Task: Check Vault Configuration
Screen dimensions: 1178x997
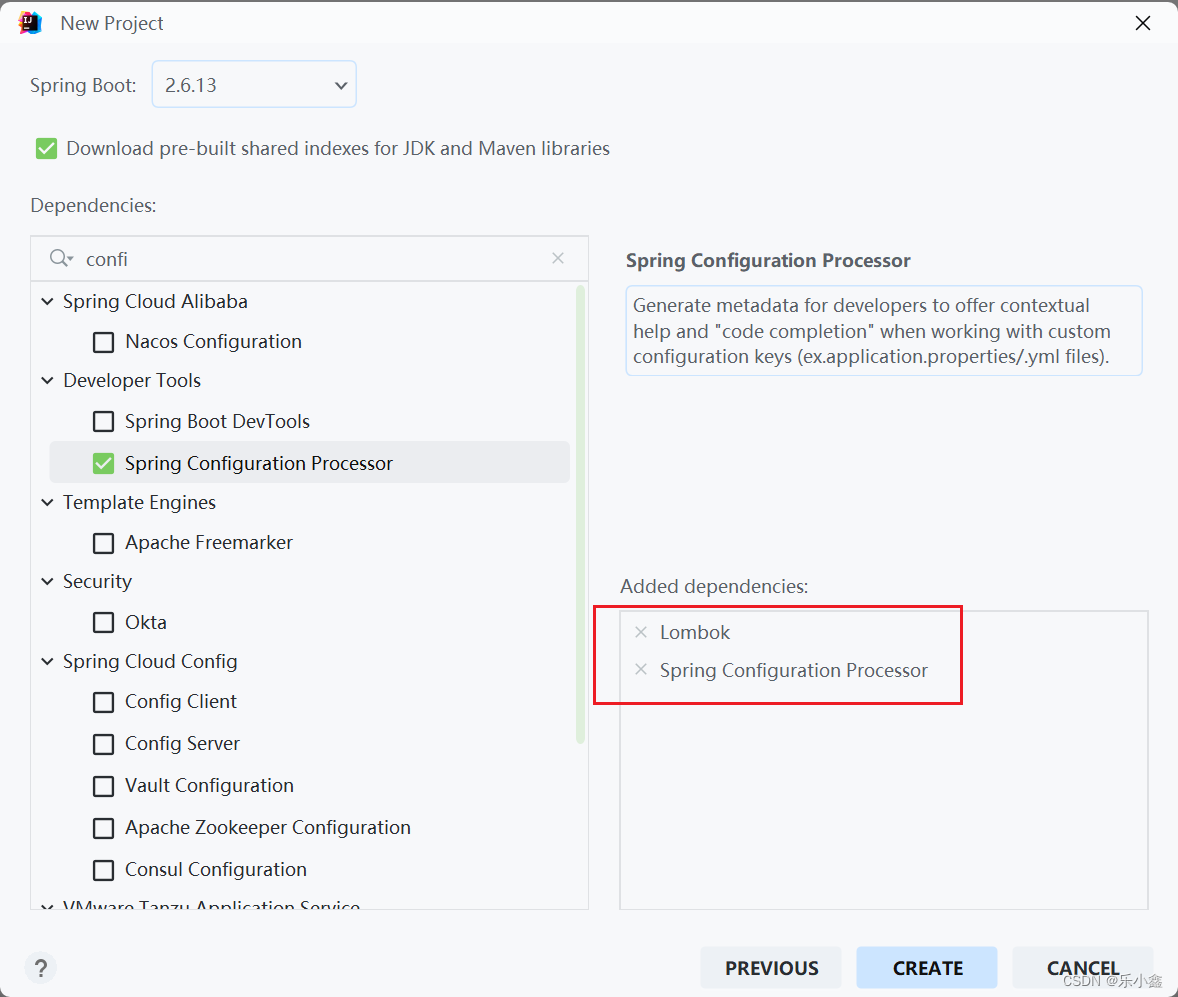Action: (104, 787)
